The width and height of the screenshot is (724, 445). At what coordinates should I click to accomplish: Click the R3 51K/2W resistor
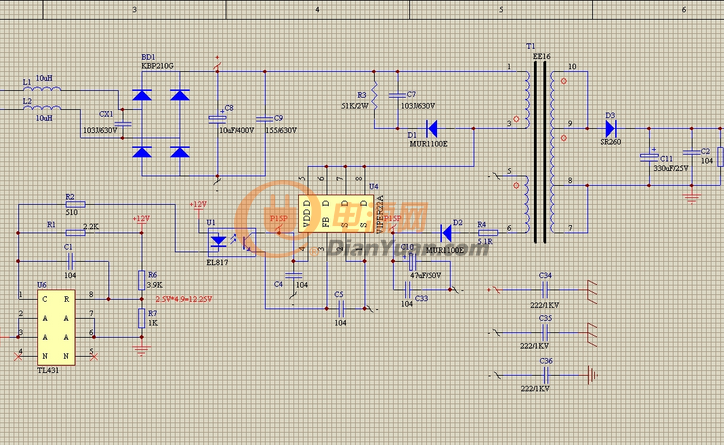375,98
